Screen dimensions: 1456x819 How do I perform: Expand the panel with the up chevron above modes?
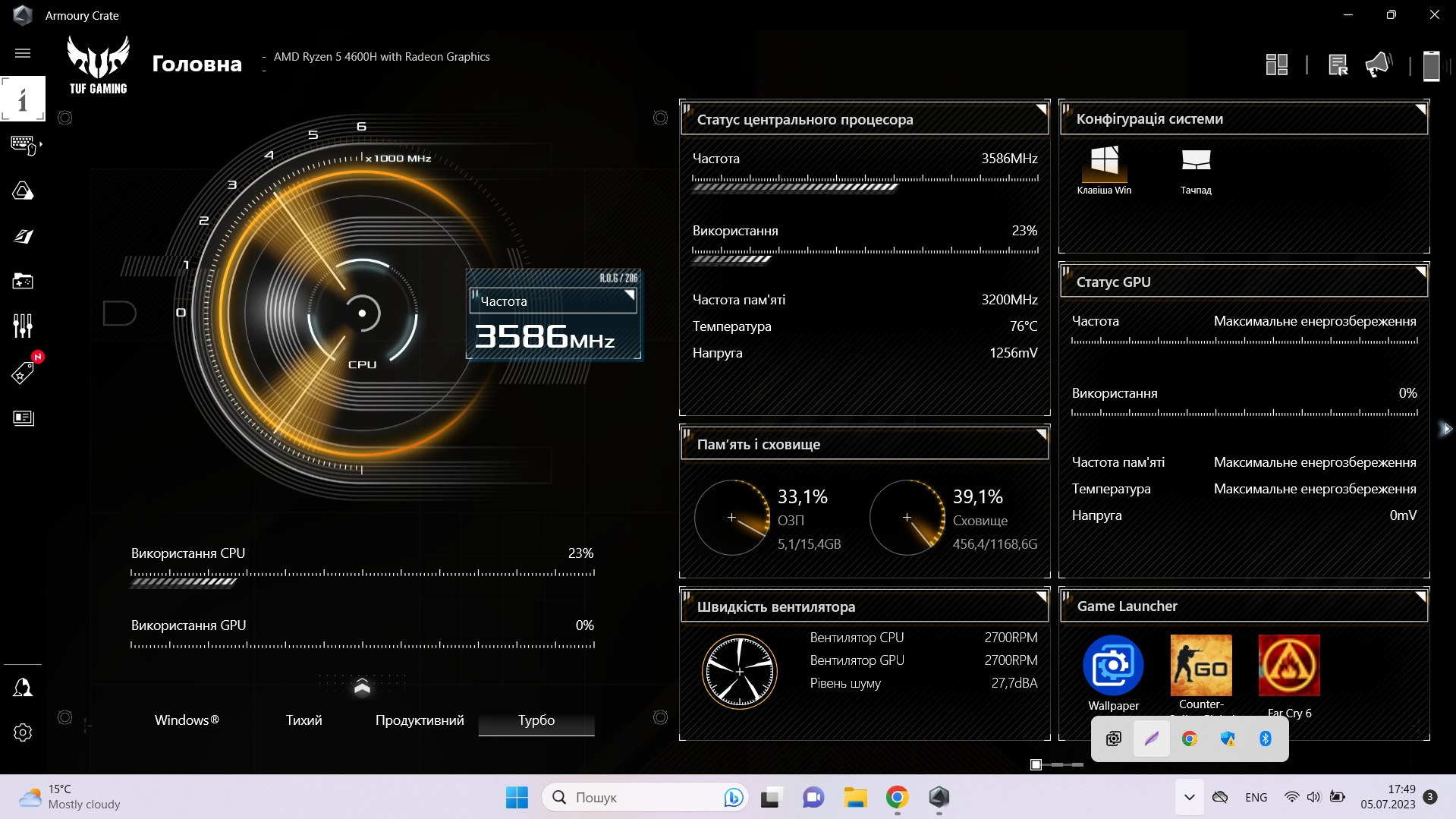[362, 687]
